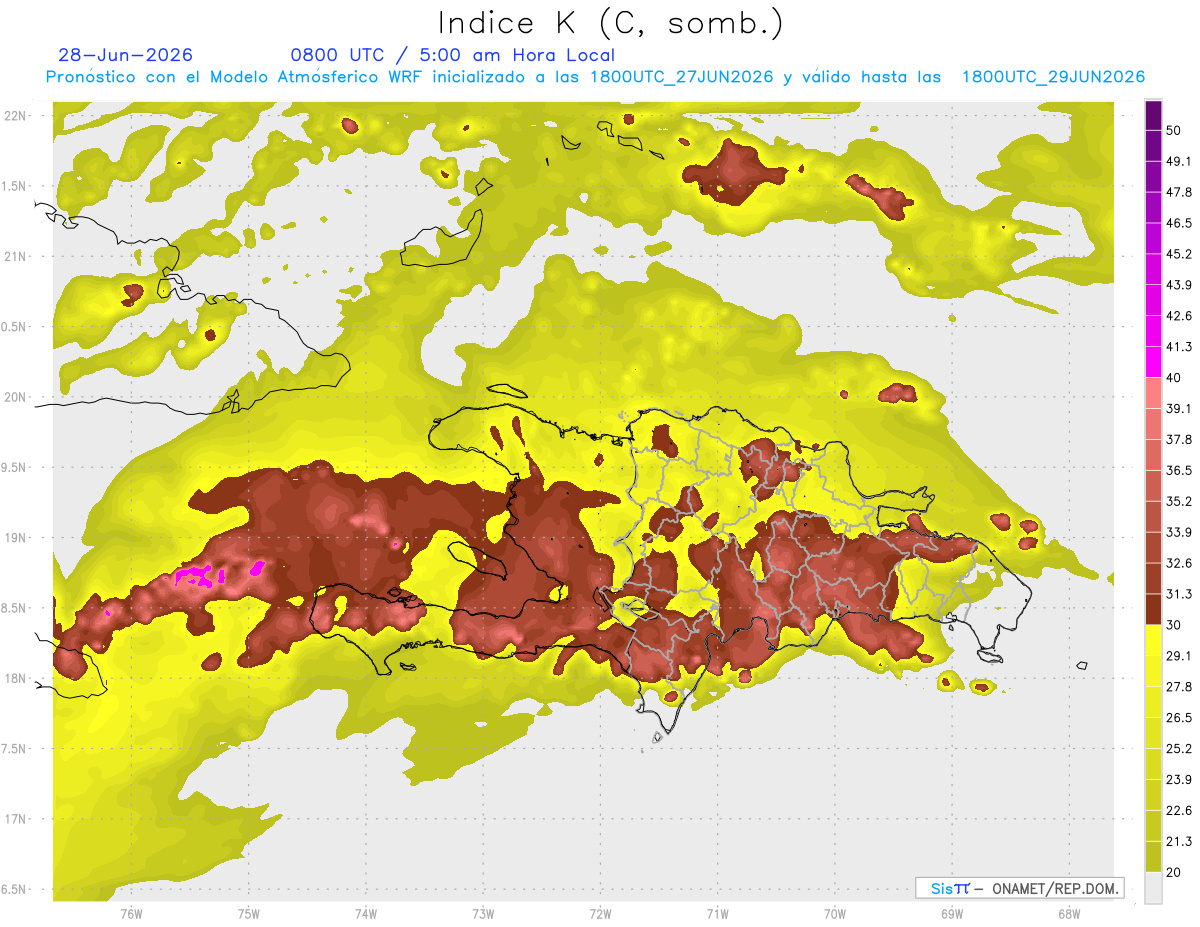
Task: Click the colorbar value label "23.9"
Action: pos(1178,779)
